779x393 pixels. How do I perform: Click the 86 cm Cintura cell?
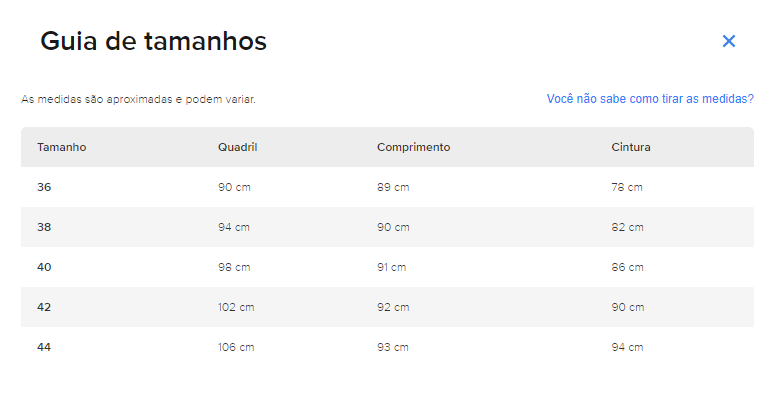point(627,267)
